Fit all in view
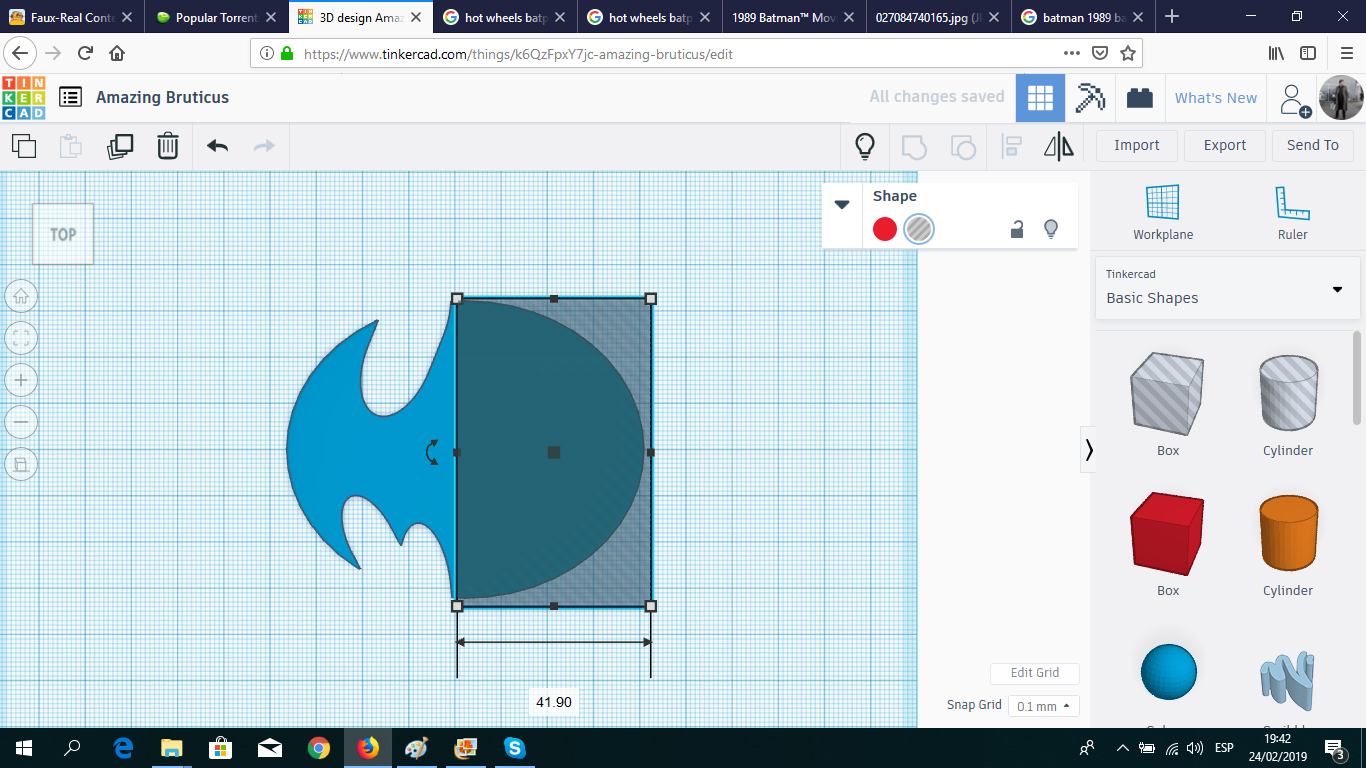The width and height of the screenshot is (1366, 768). click(x=21, y=337)
